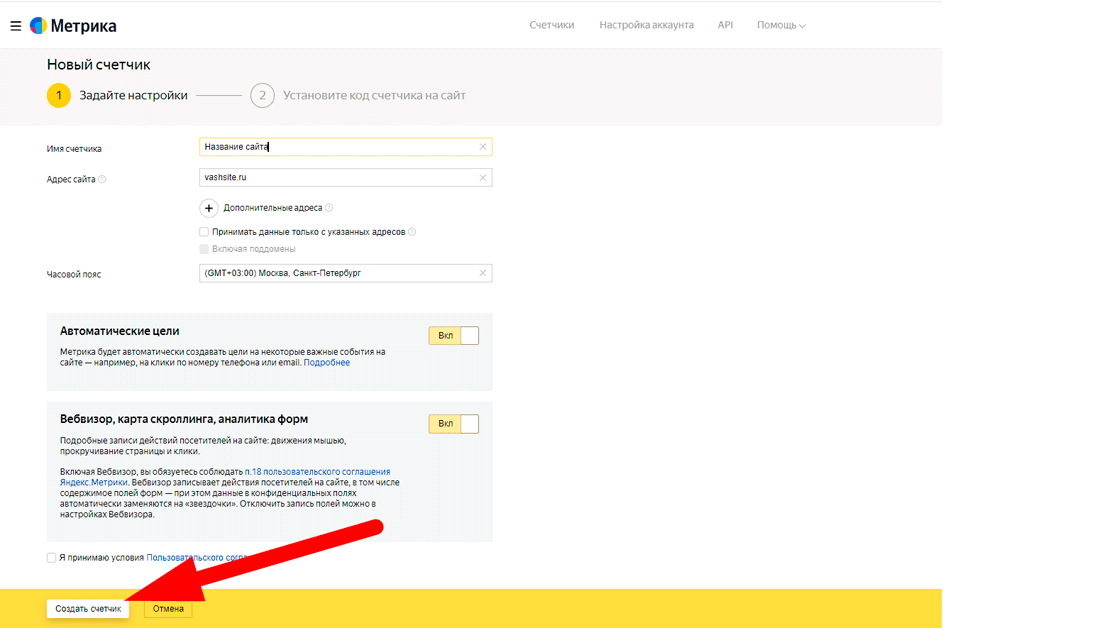The width and height of the screenshot is (1120, 630).
Task: Toggle the Автоматические цели switch
Action: (454, 336)
